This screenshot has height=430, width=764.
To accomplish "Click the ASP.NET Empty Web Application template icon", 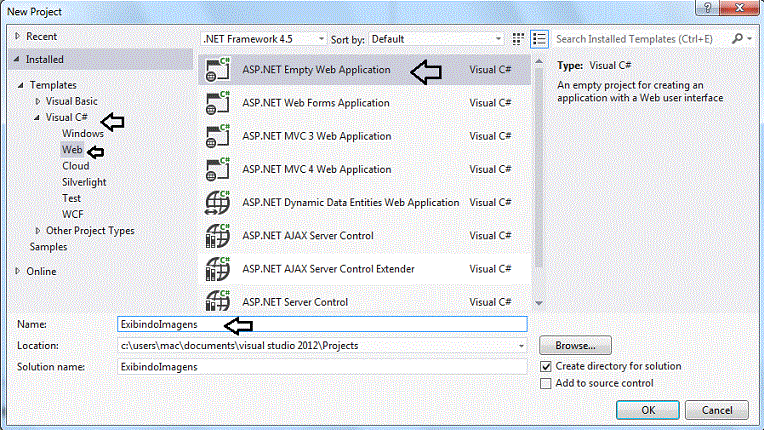I will click(217, 69).
